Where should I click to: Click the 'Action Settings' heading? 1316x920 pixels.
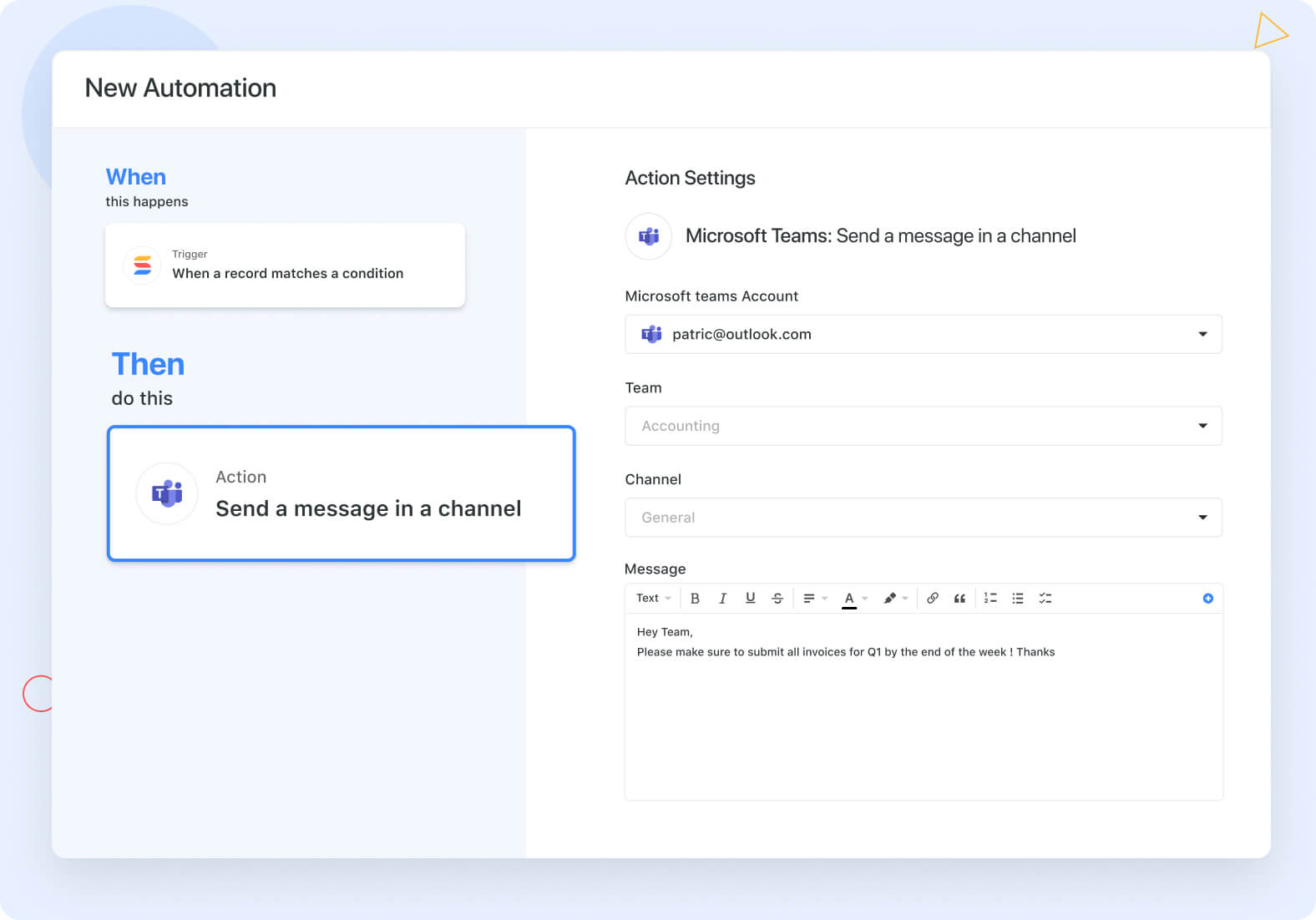pos(690,178)
